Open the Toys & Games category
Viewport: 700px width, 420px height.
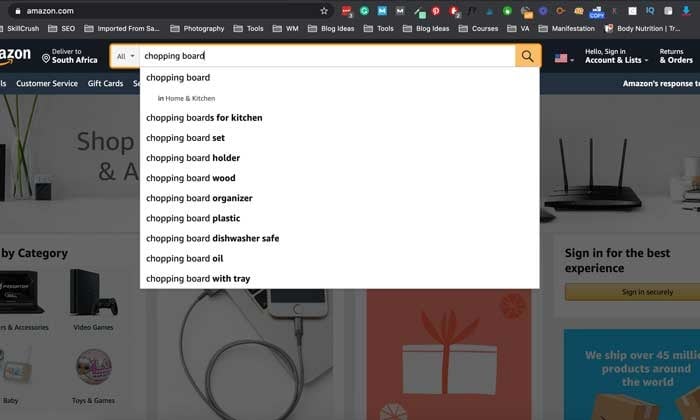coord(93,376)
